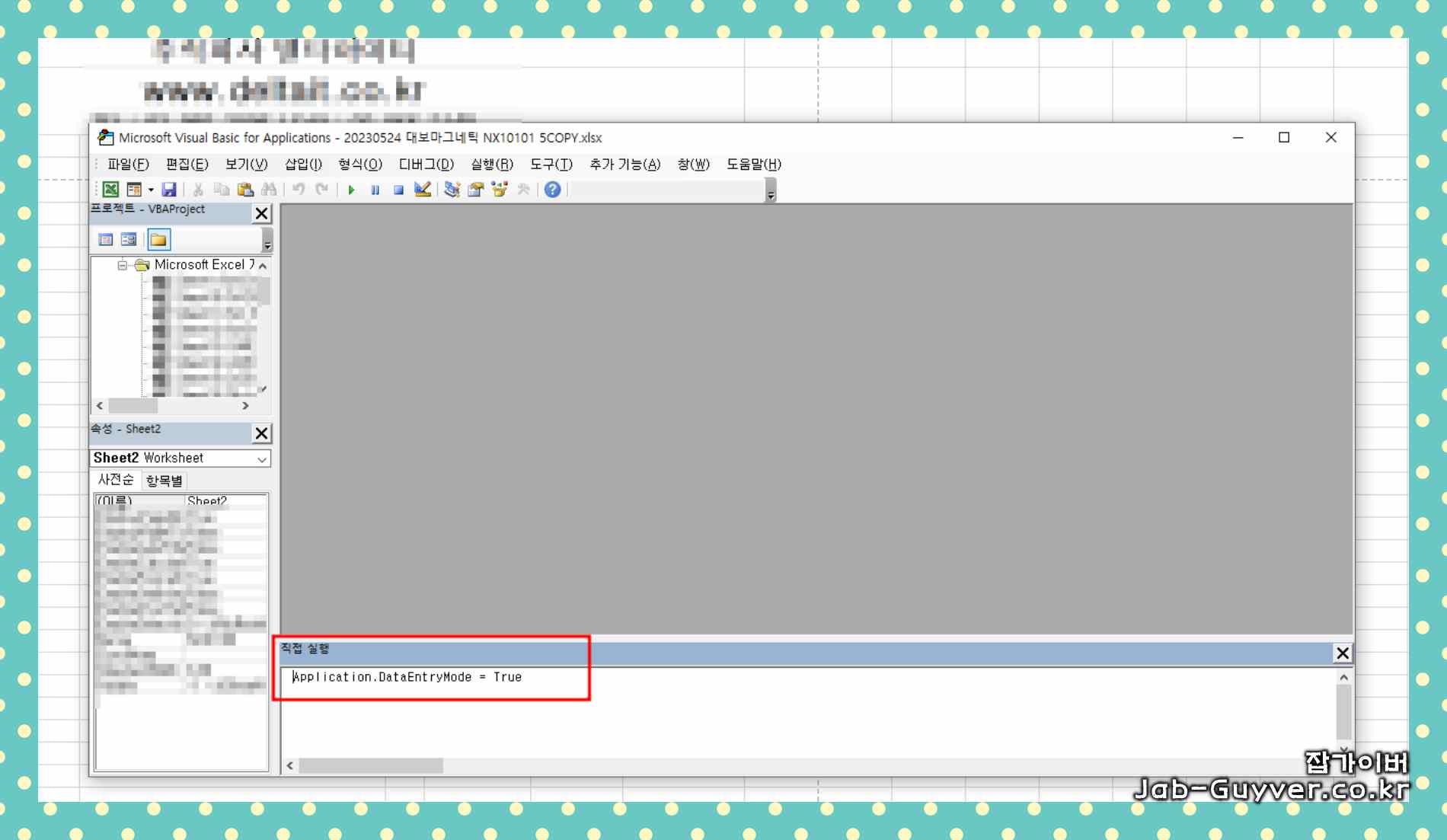The width and height of the screenshot is (1447, 840).
Task: Stop execution with the Reset icon
Action: (x=397, y=190)
